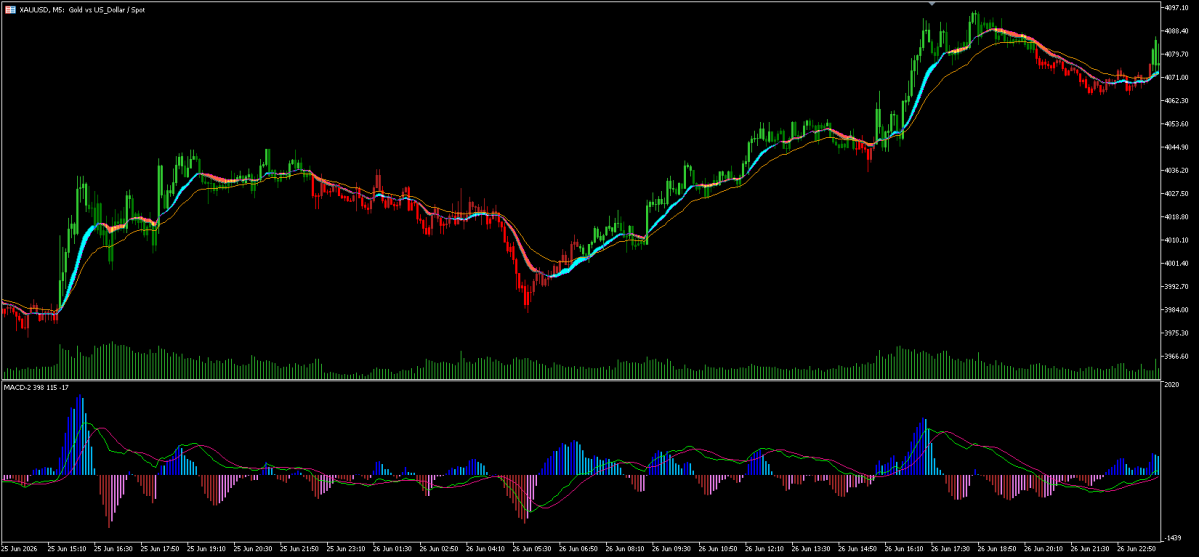
Task: Click the 4010.10 price level on scale
Action: [x=1177, y=240]
